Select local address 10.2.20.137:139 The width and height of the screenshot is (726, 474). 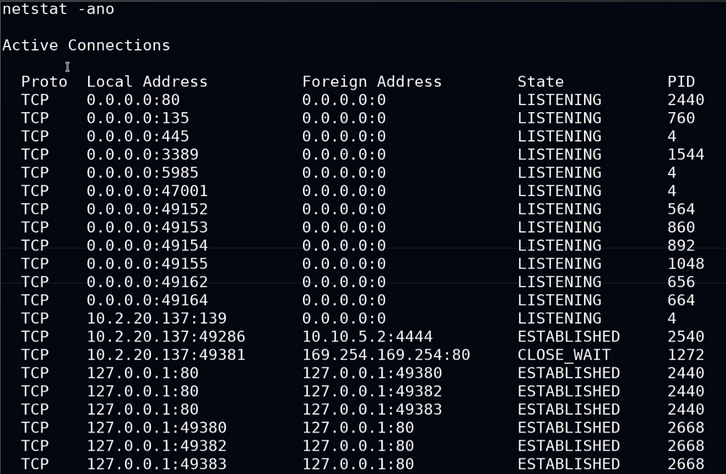[x=156, y=318]
